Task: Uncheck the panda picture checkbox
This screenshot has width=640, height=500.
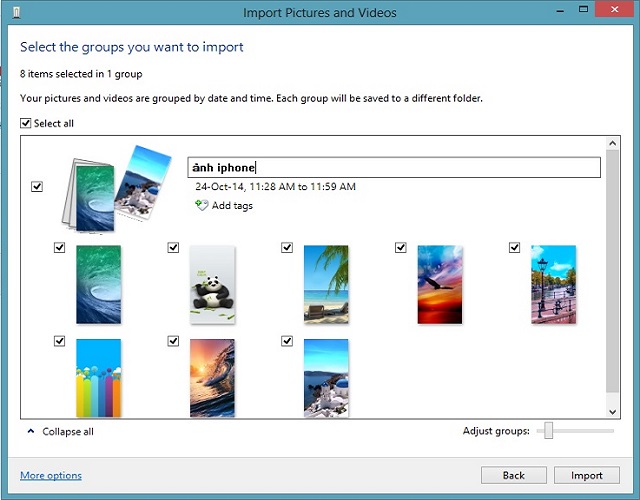Action: tap(173, 248)
